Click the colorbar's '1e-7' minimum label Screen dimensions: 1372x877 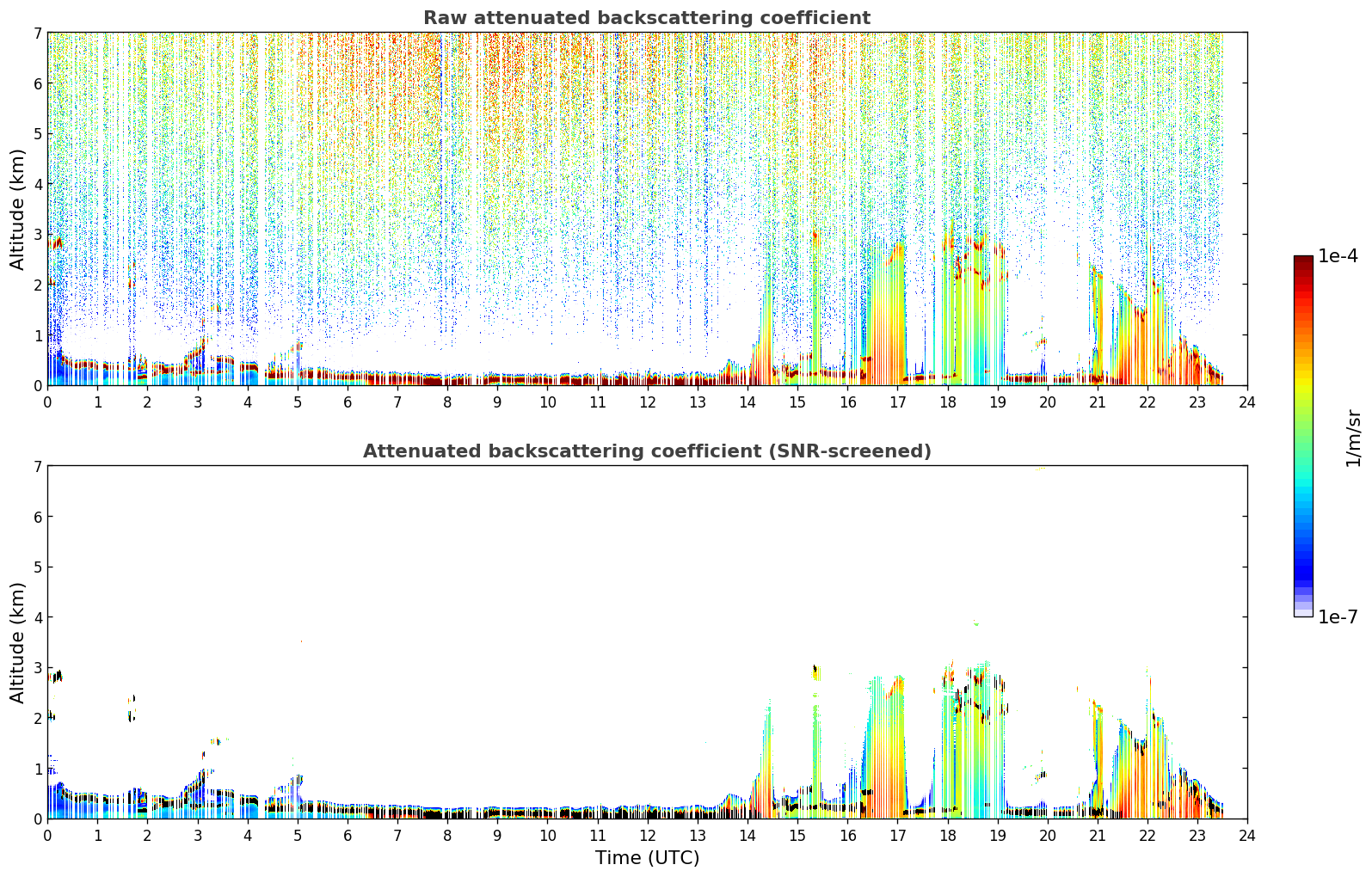point(1338,617)
